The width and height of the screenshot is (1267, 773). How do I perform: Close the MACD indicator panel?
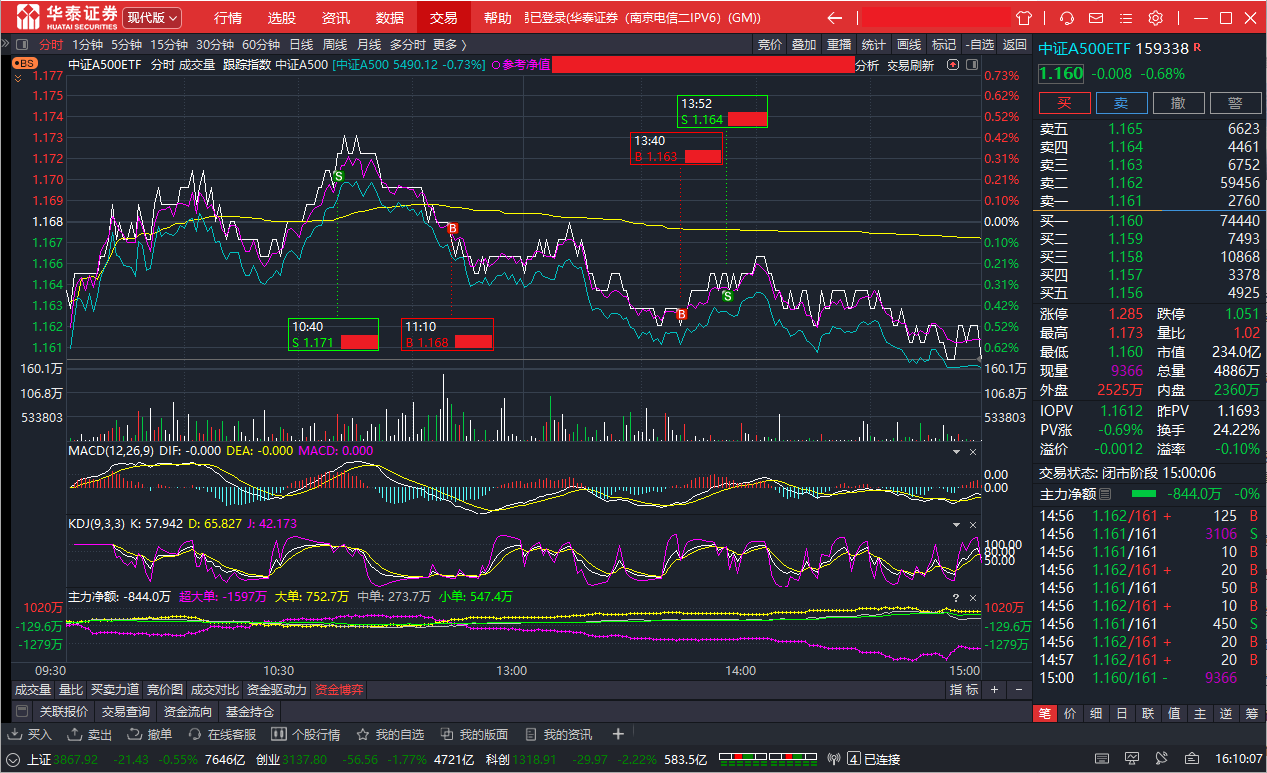pyautogui.click(x=973, y=452)
